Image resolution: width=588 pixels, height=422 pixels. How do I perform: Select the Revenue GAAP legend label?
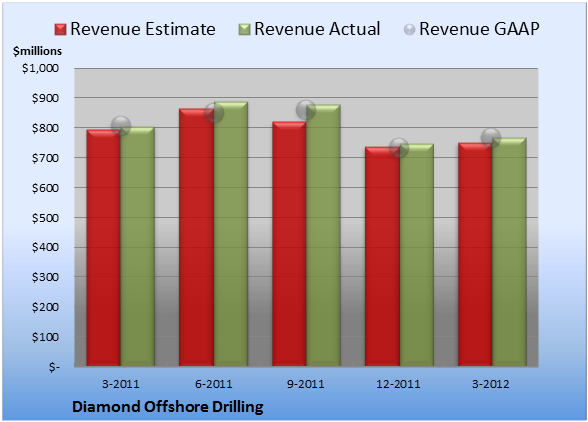(479, 29)
